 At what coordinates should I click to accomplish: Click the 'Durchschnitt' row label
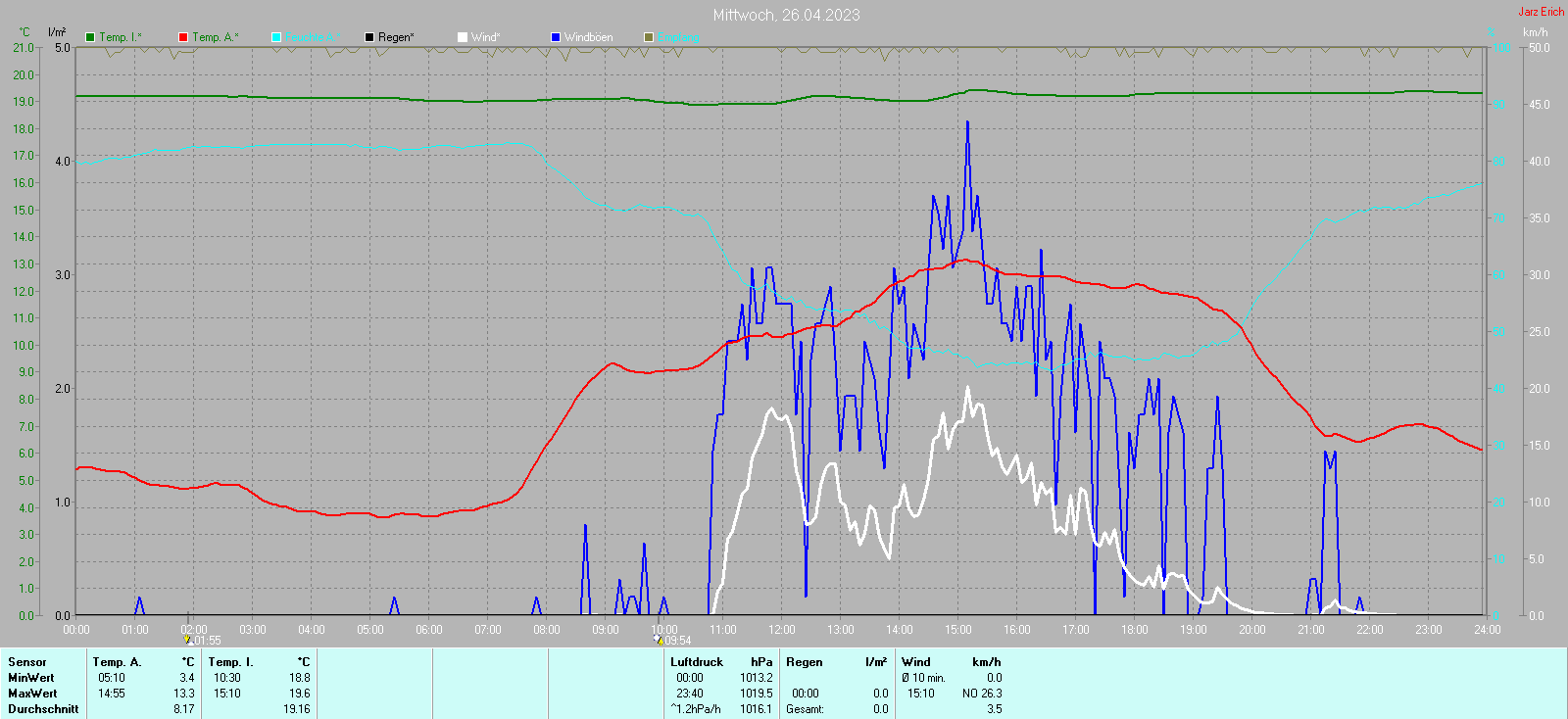tap(43, 709)
